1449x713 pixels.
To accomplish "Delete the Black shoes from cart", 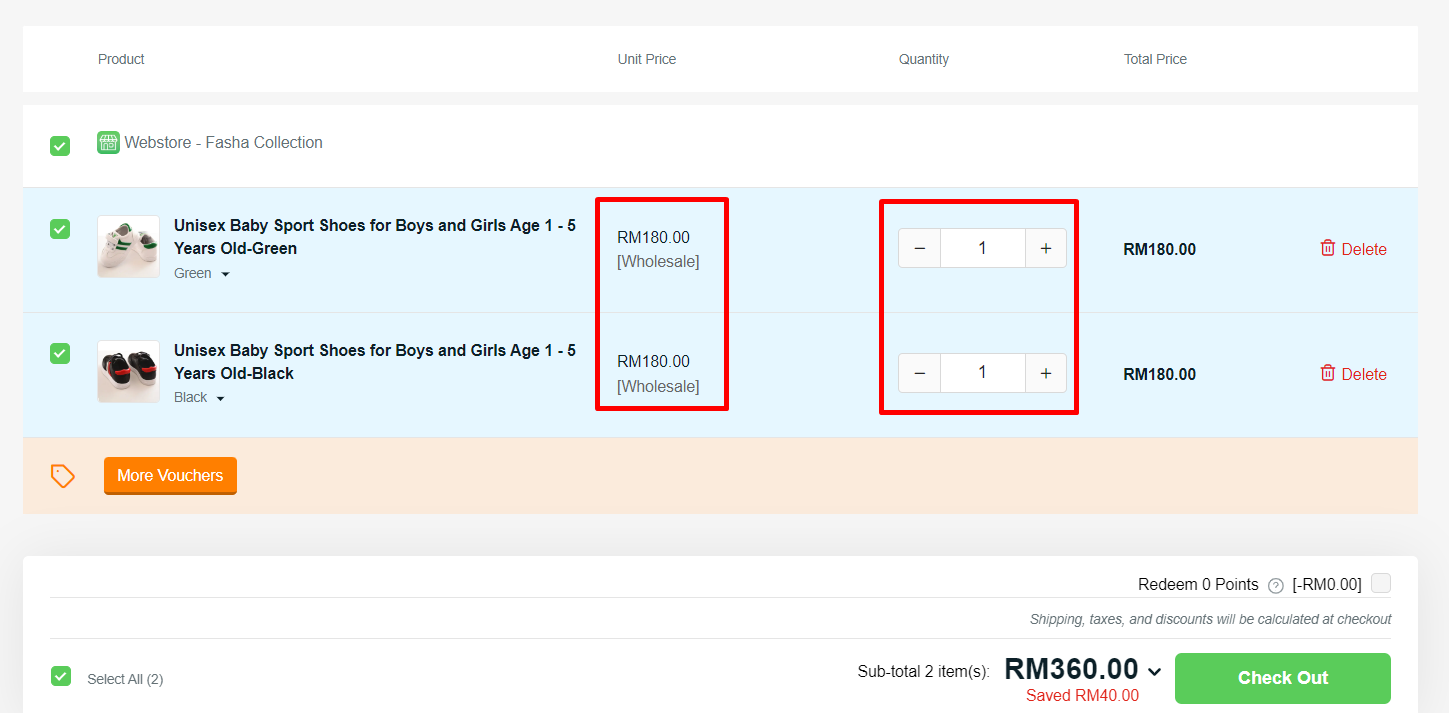I will coord(1353,374).
